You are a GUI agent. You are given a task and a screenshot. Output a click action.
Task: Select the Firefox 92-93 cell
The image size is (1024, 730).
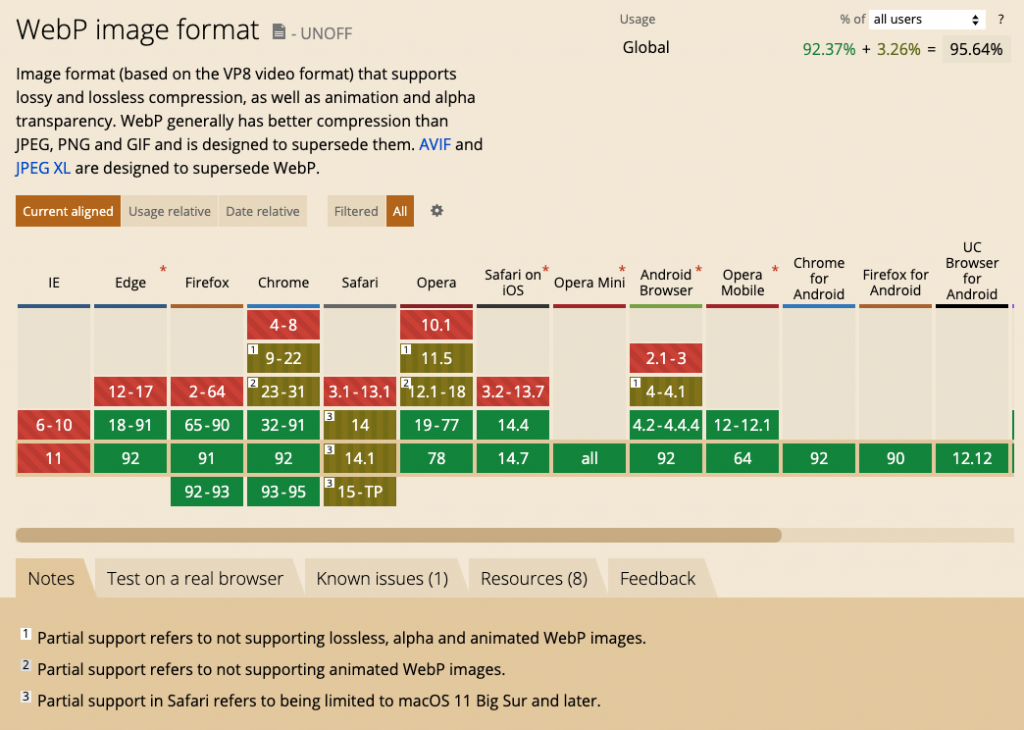(206, 492)
